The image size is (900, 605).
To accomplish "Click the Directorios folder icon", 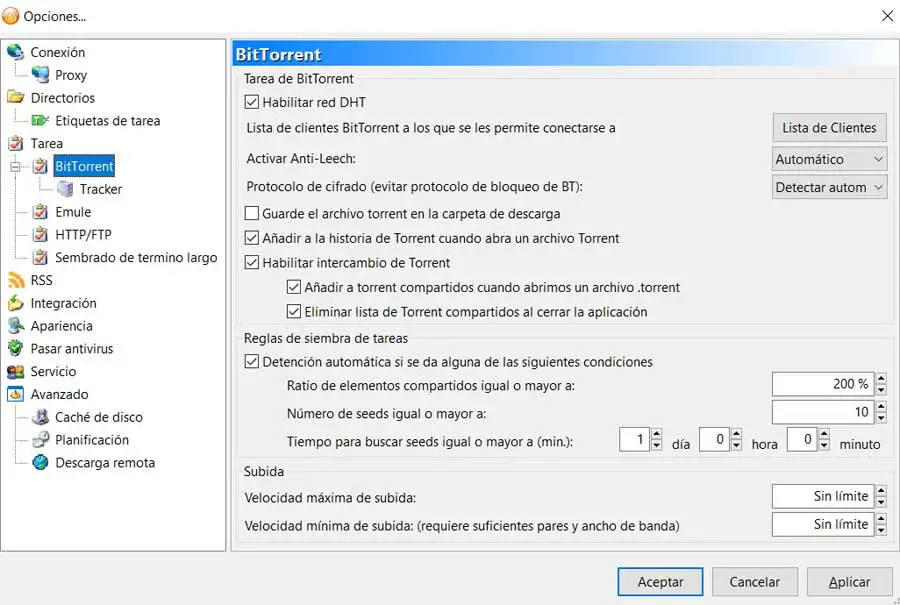I will tap(15, 98).
